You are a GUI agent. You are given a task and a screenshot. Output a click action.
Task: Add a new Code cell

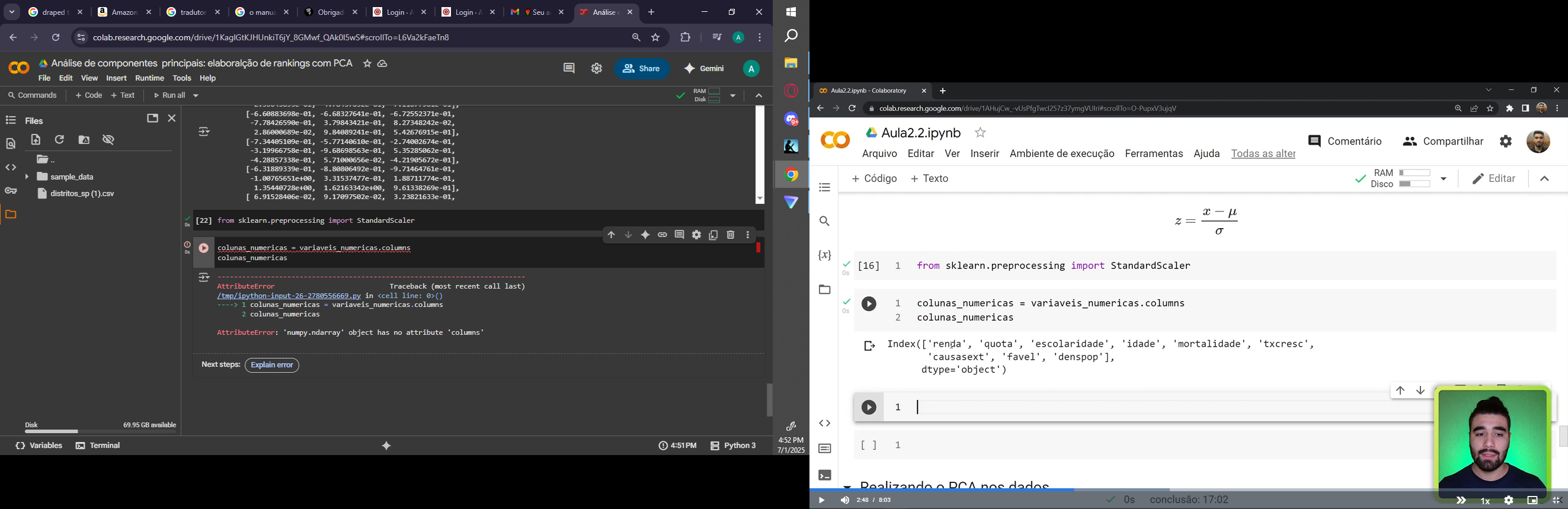point(88,95)
